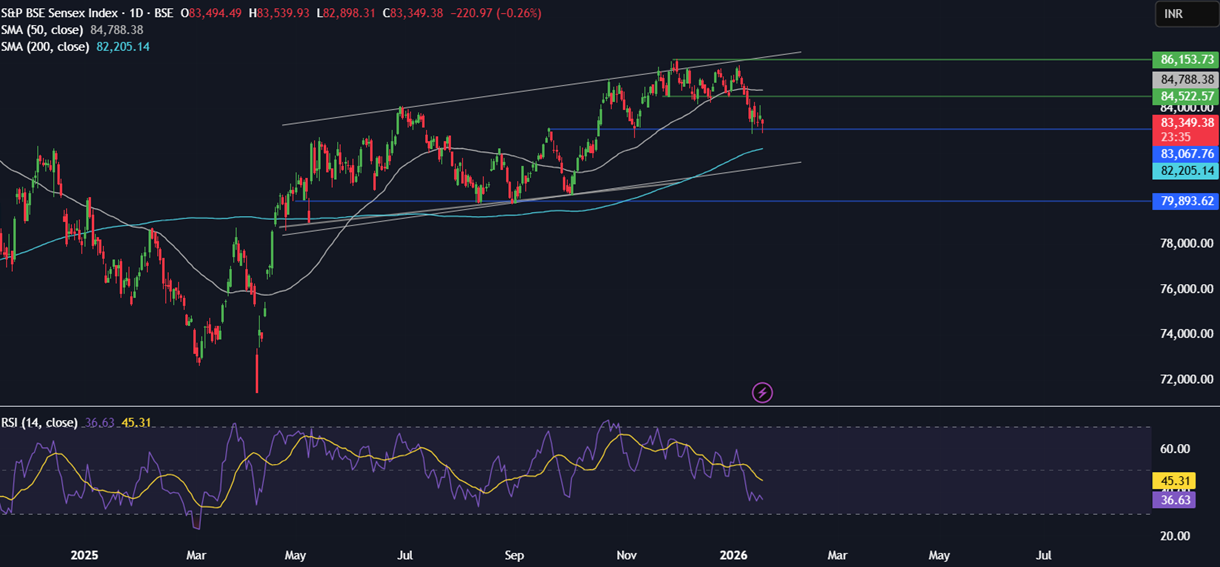Click the 86,153.73 green price label
Screen dimensions: 1220x567
(x=1187, y=60)
